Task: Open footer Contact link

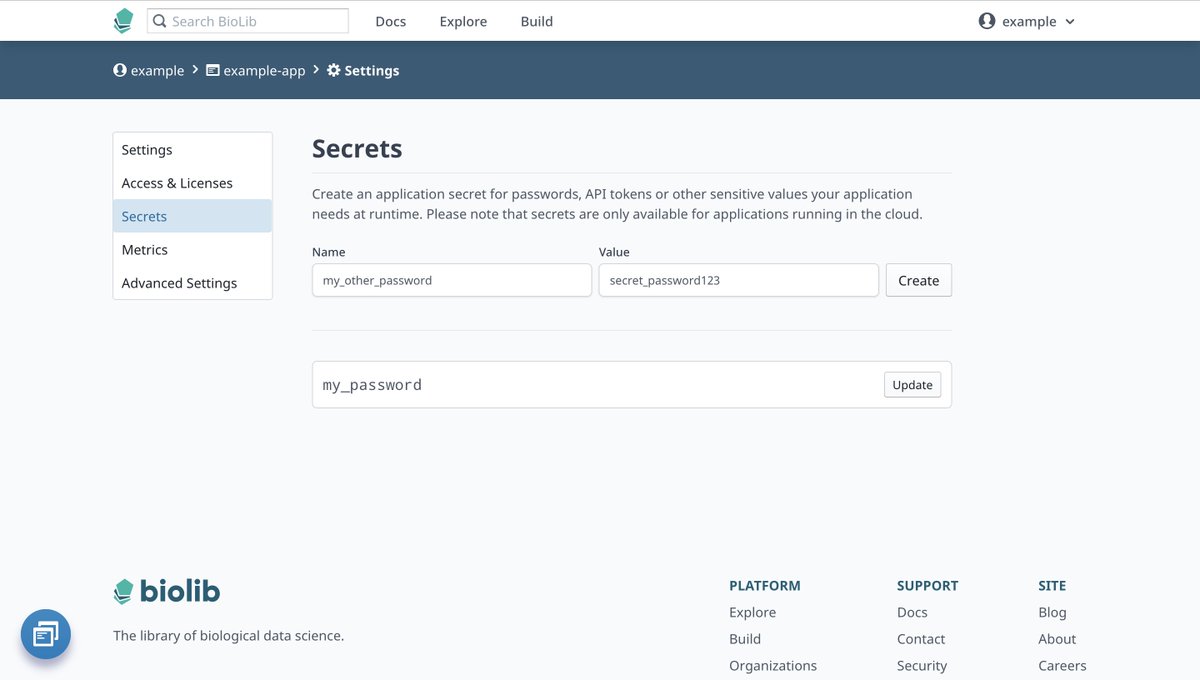Action: pos(921,639)
